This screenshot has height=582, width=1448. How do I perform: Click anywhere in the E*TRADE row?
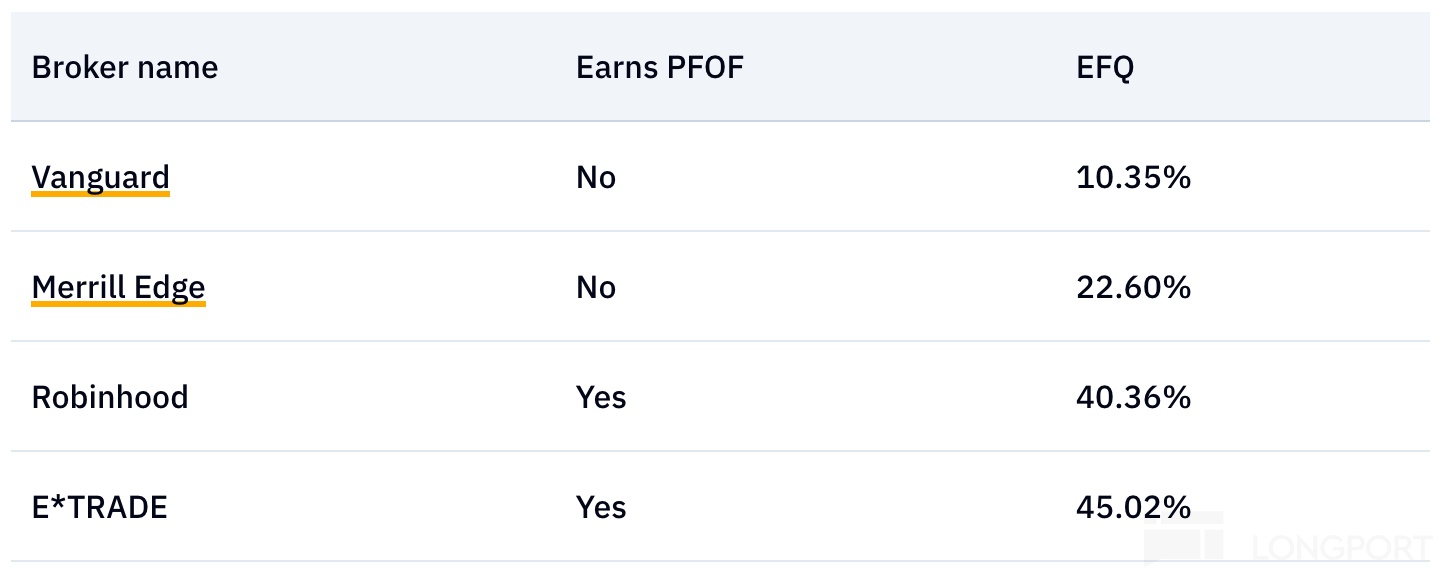[x=850, y=508]
